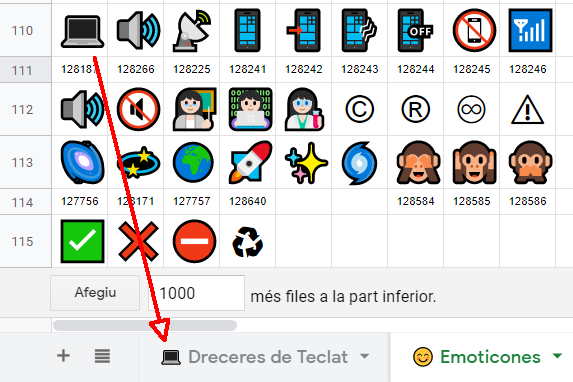Select the warning triangle emoji

527,109
